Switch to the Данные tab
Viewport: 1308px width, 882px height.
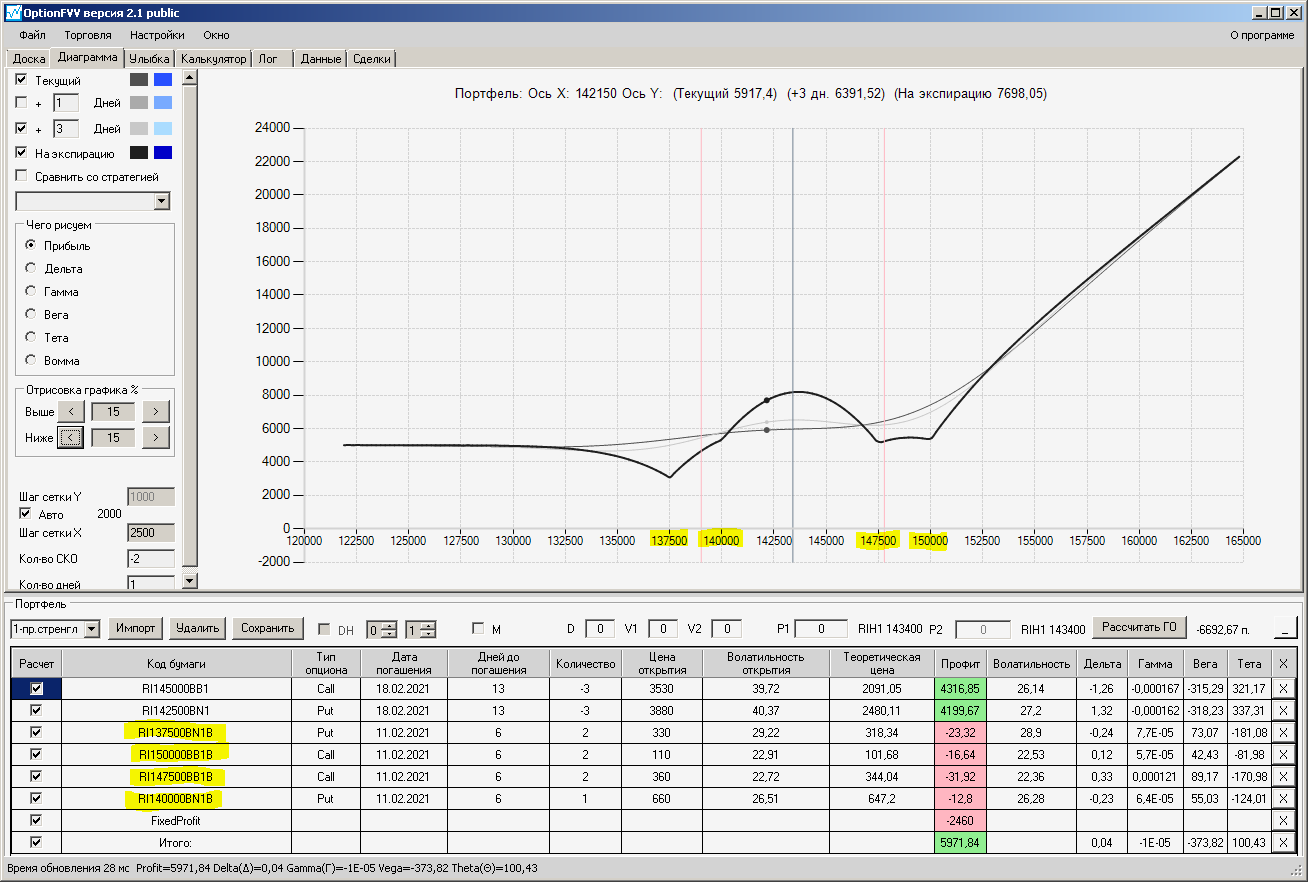tap(321, 59)
